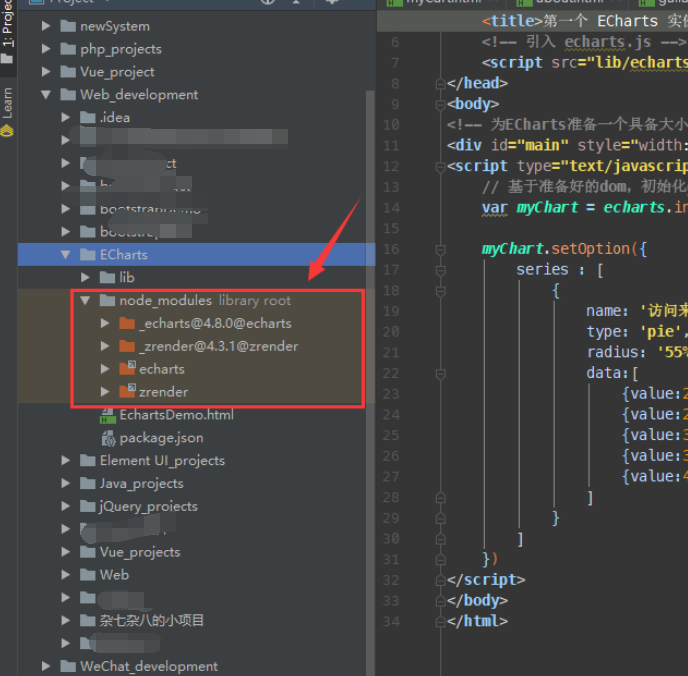
Task: Fold the closing script tag on line 32
Action: (441, 581)
